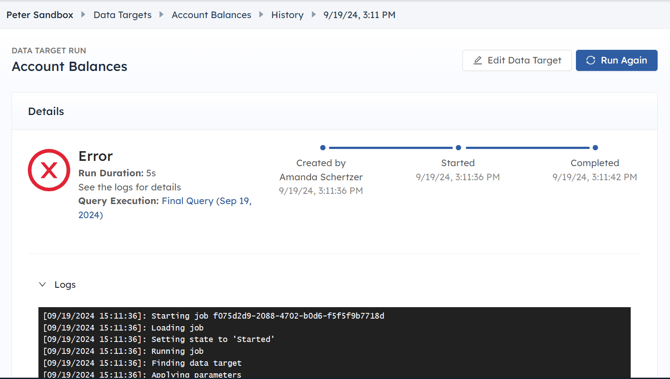Open the Peter Sandbox breadcrumb

[x=40, y=15]
